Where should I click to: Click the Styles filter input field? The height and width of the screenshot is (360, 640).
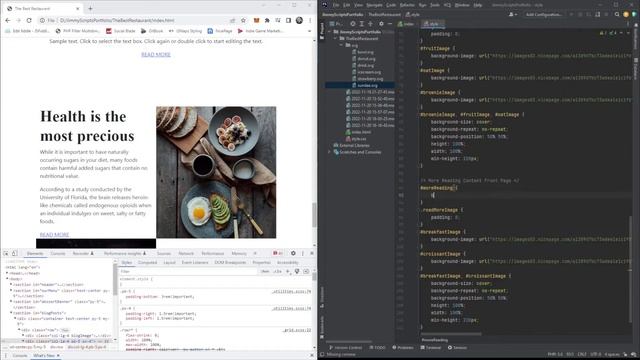coord(188,271)
